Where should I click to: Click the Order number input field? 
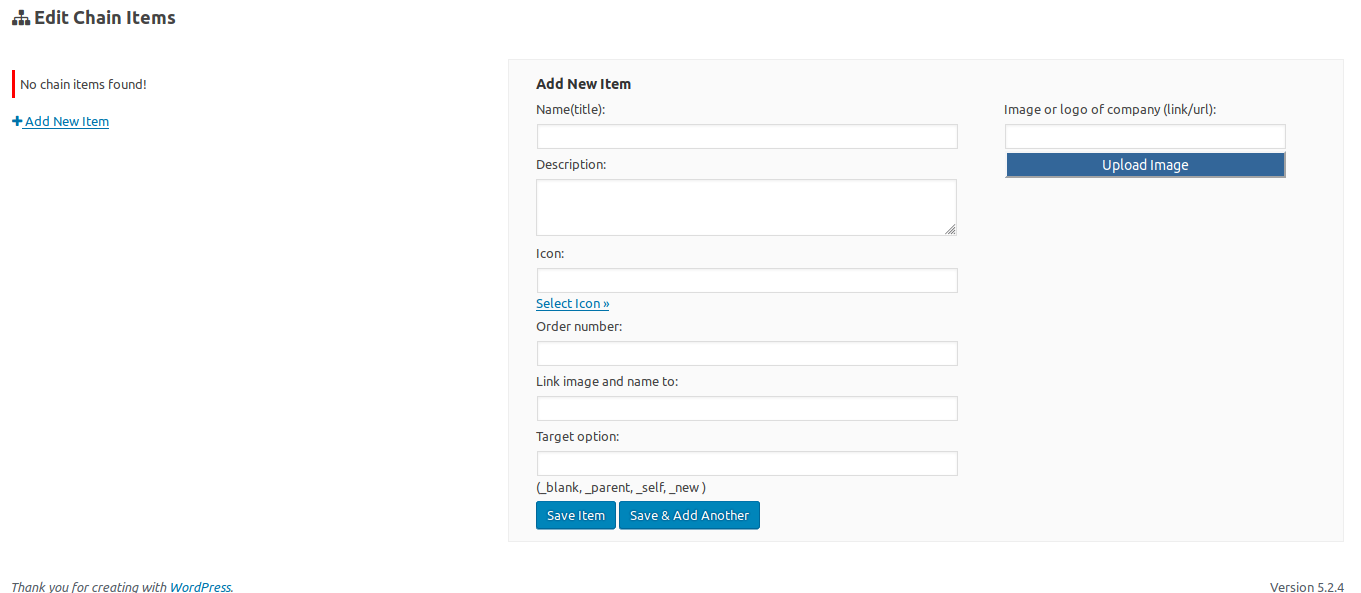pyautogui.click(x=746, y=353)
